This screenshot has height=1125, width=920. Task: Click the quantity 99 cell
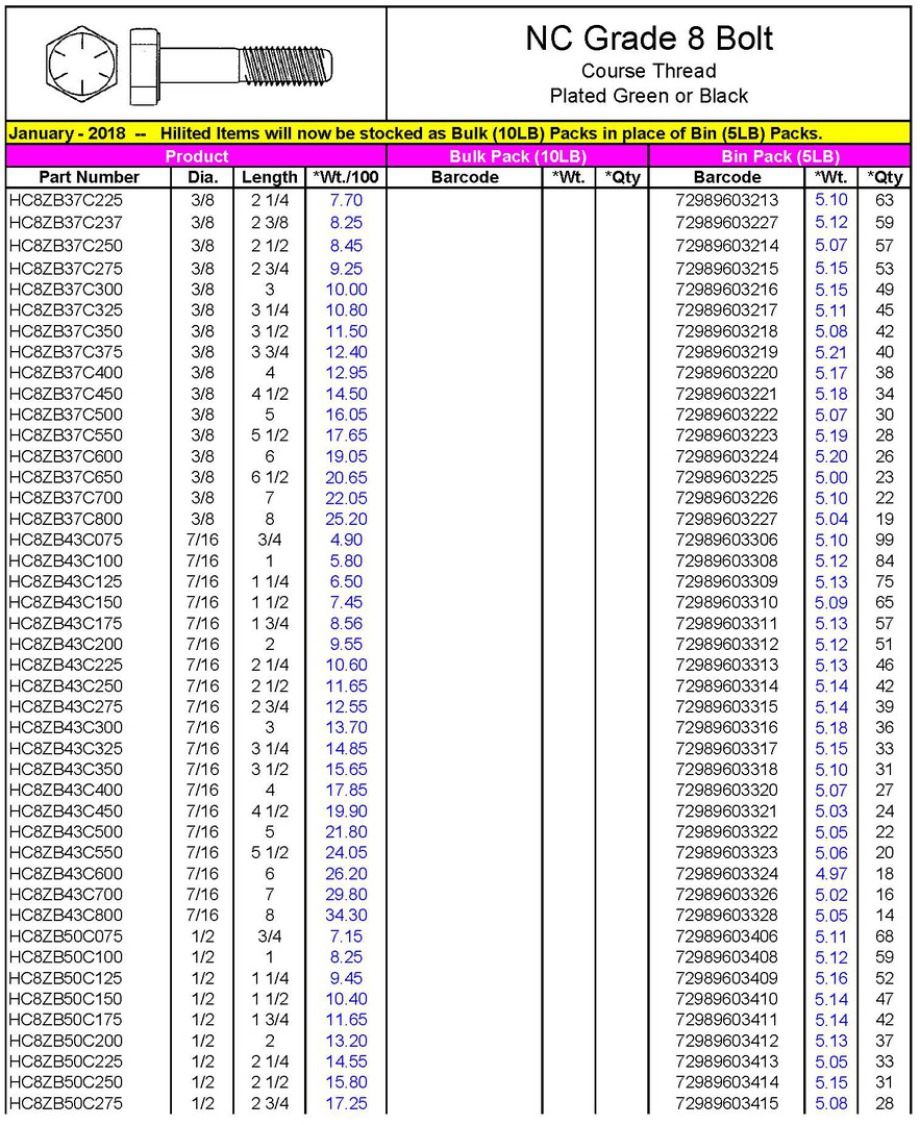coord(884,540)
